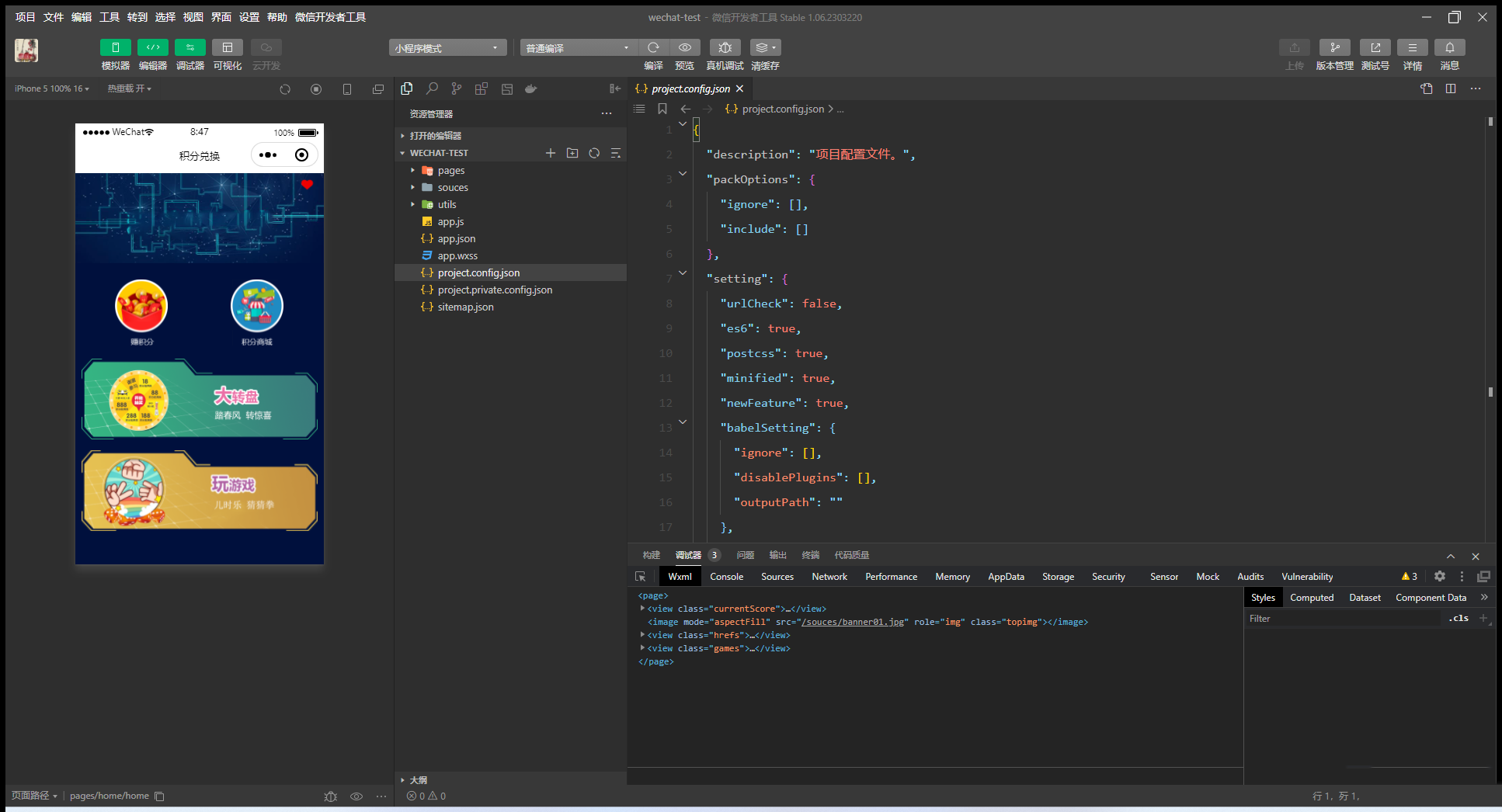1502x812 pixels.
Task: Click the 清缓存 clear cache icon
Action: (765, 47)
